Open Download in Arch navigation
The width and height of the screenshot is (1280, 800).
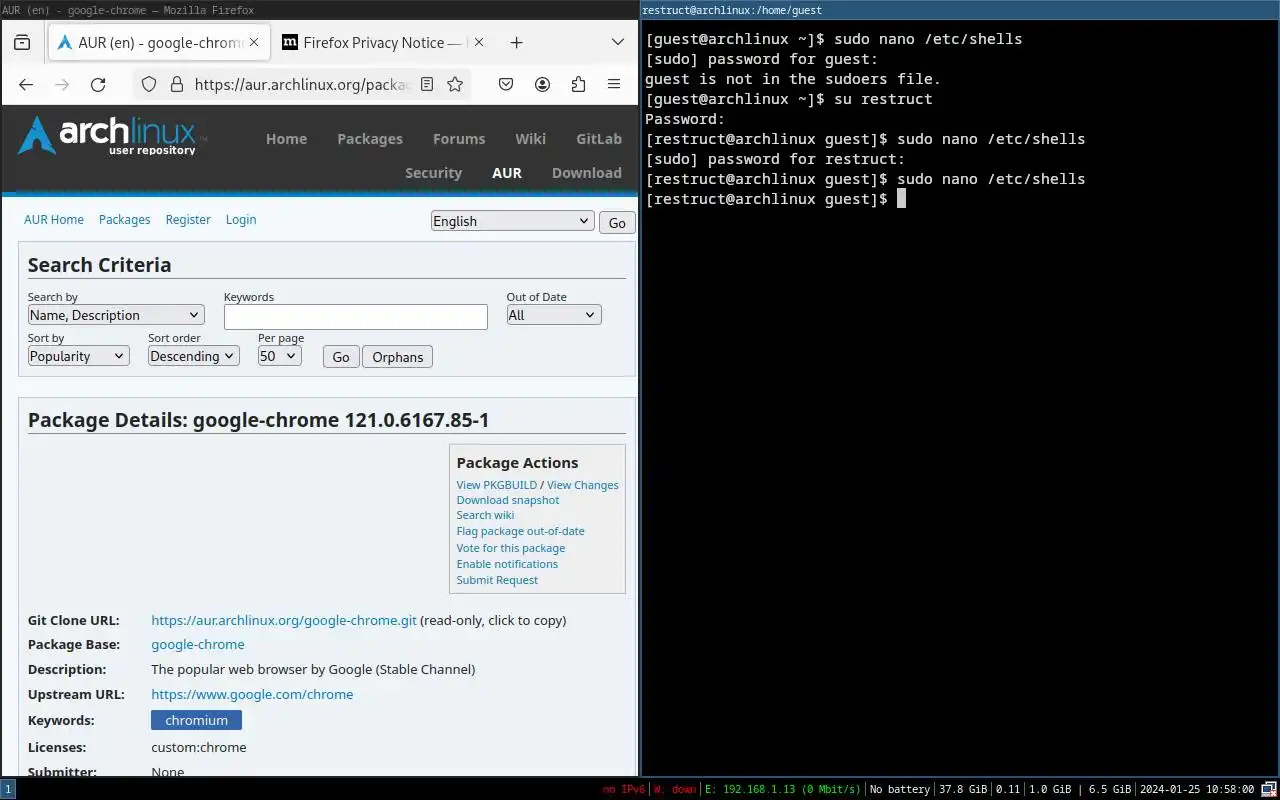click(x=587, y=173)
